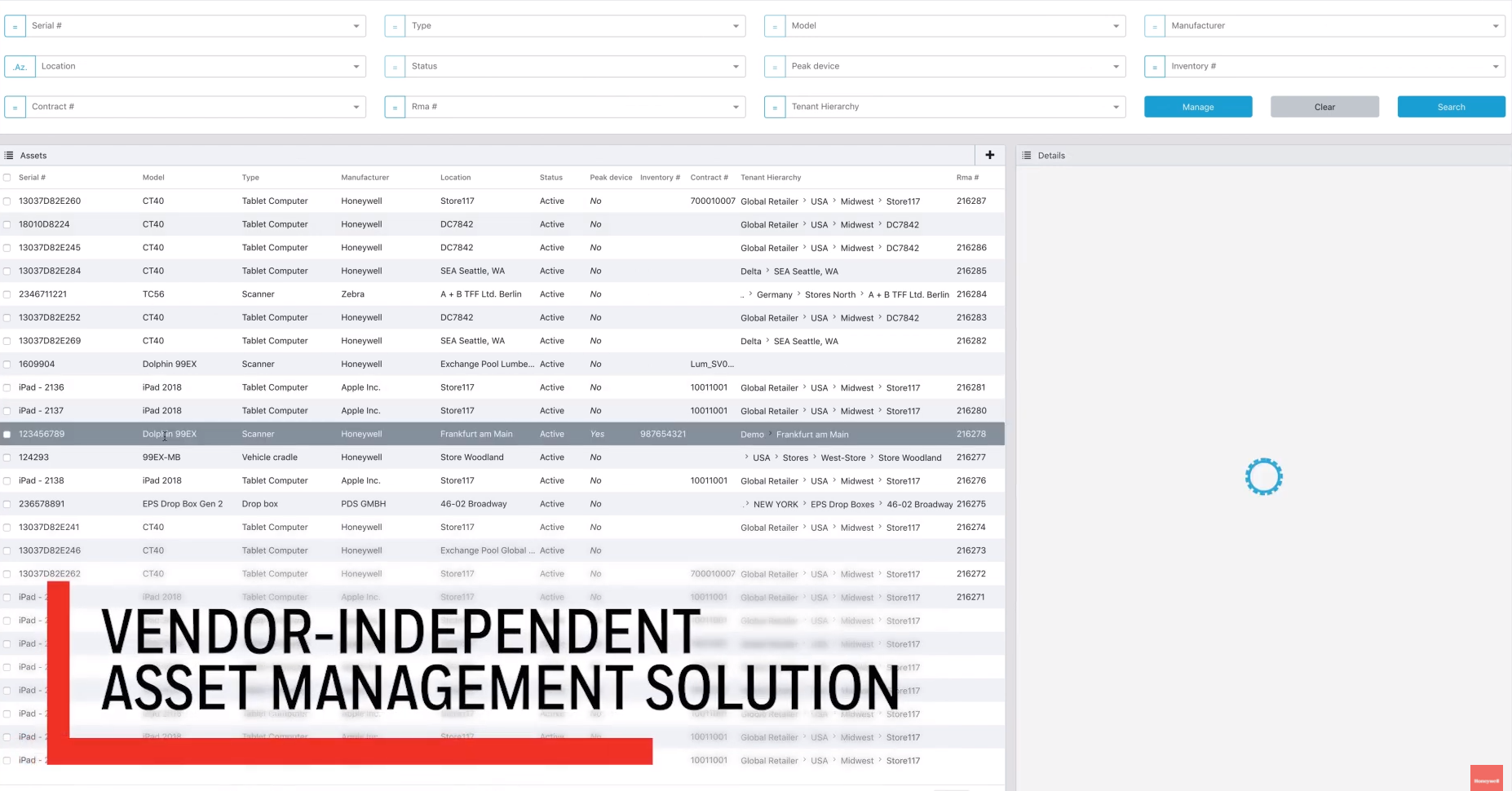This screenshot has width=1512, height=791.
Task: Click the Store Woodland location cell
Action: pyautogui.click(x=472, y=457)
